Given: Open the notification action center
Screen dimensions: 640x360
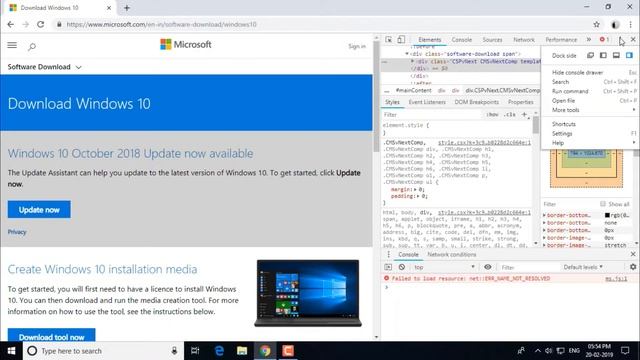Looking at the screenshot, I should [x=625, y=351].
